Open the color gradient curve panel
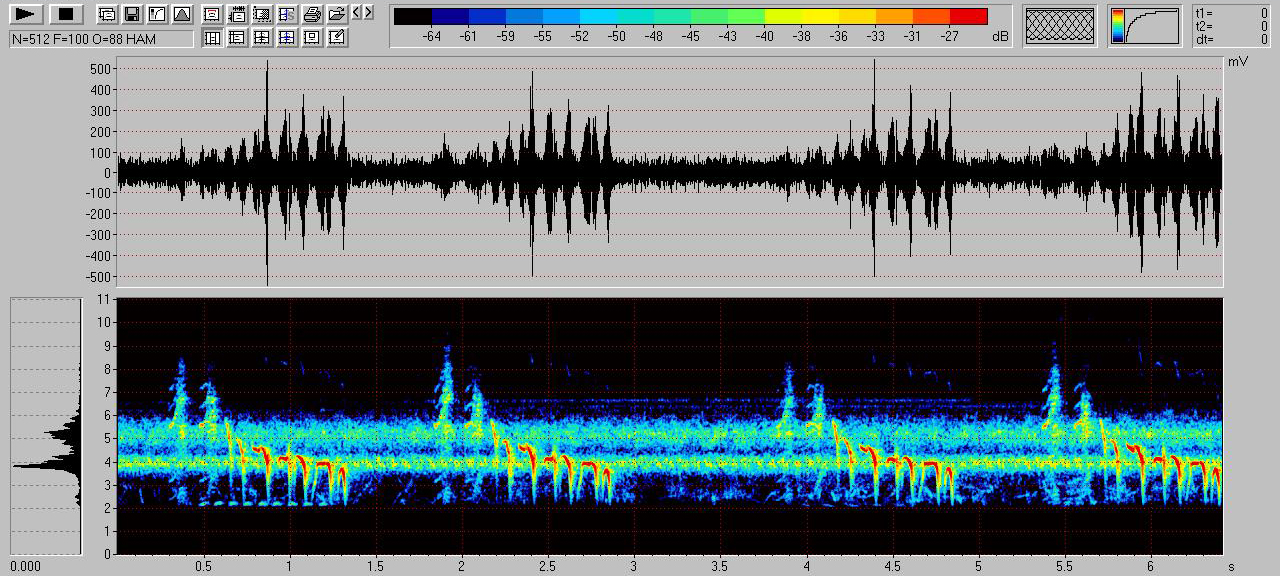This screenshot has height=576, width=1280. coord(1144,26)
